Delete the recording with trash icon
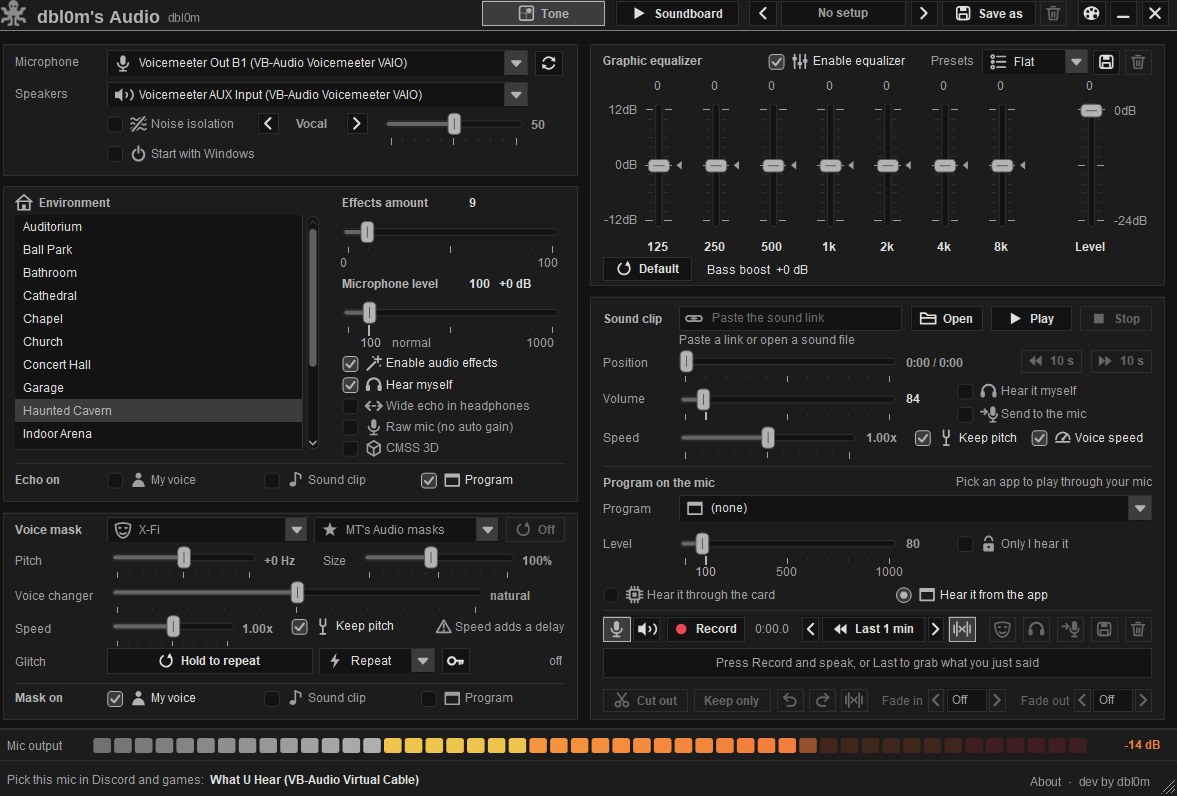This screenshot has width=1177, height=796. pos(1138,629)
